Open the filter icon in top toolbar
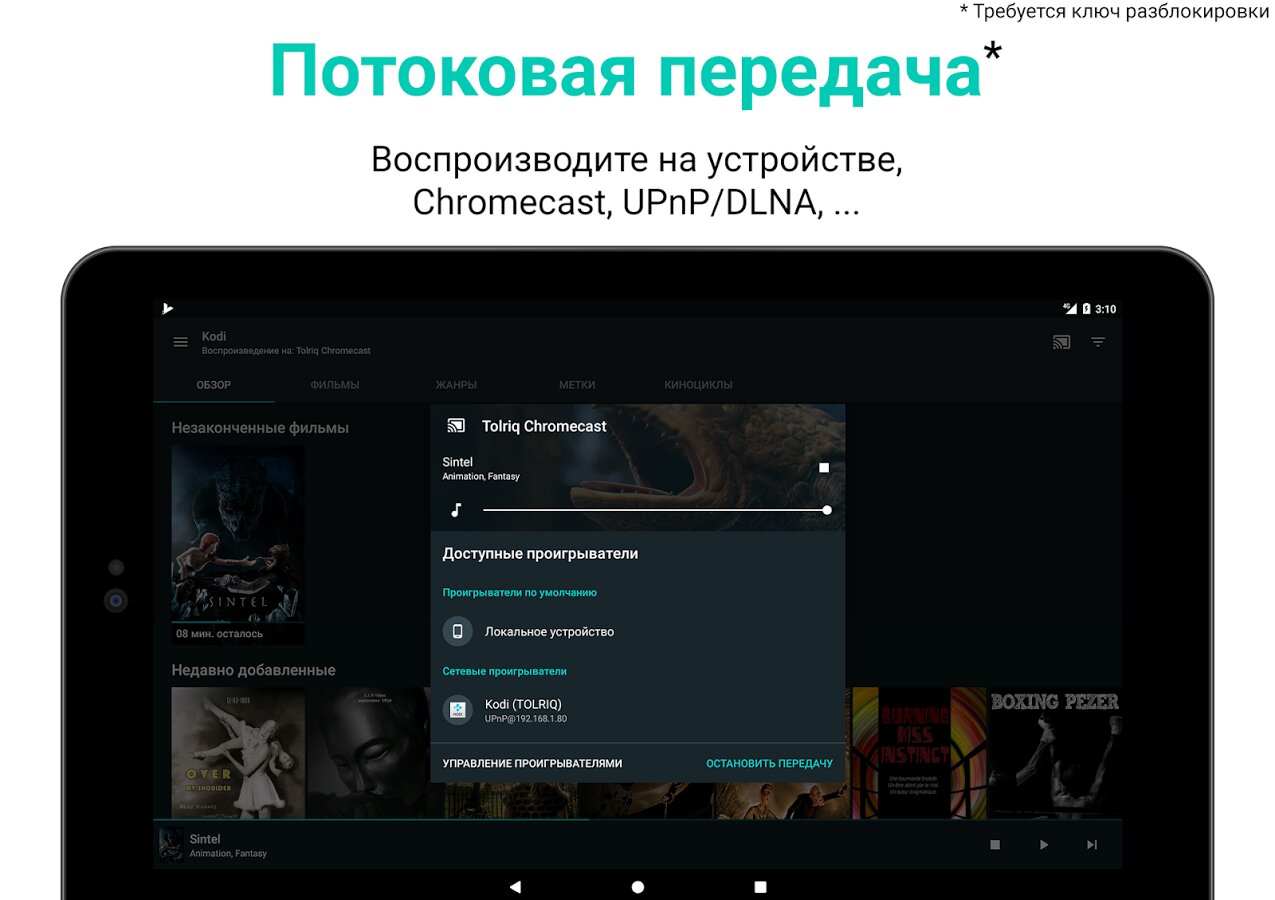Viewport: 1275px width, 900px height. [1098, 342]
